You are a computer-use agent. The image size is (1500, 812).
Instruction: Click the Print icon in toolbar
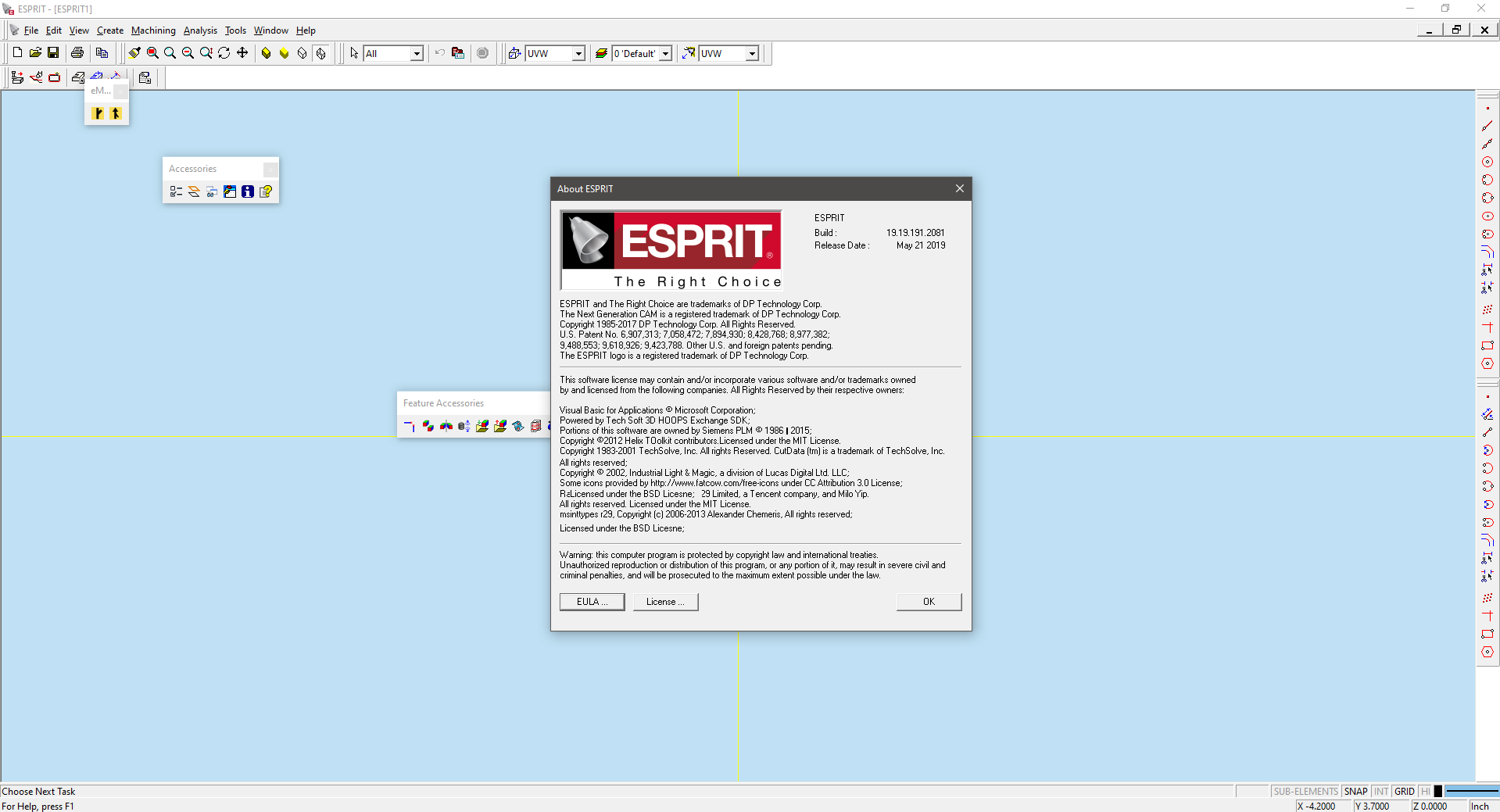[77, 53]
